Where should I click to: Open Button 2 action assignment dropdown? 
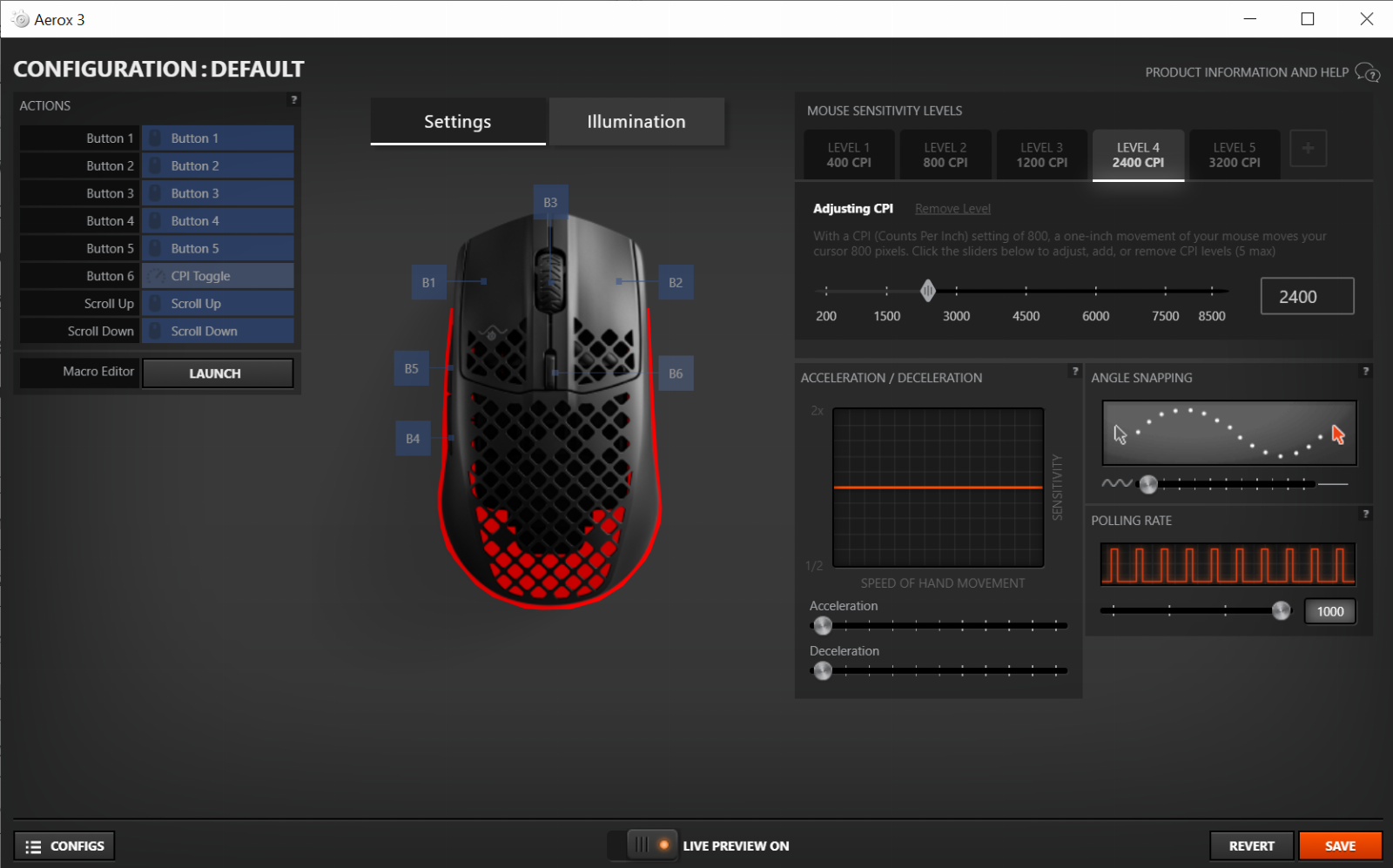click(218, 165)
